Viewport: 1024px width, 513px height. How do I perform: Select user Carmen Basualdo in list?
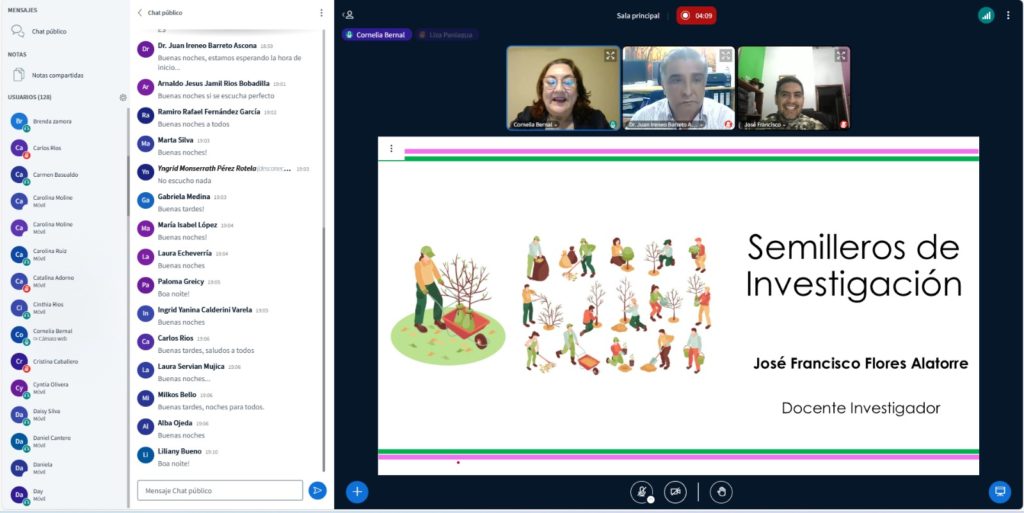coord(55,174)
